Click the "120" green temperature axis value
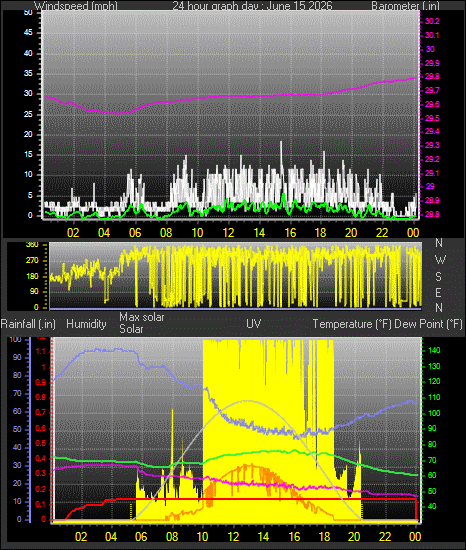The image size is (466, 550). point(434,382)
